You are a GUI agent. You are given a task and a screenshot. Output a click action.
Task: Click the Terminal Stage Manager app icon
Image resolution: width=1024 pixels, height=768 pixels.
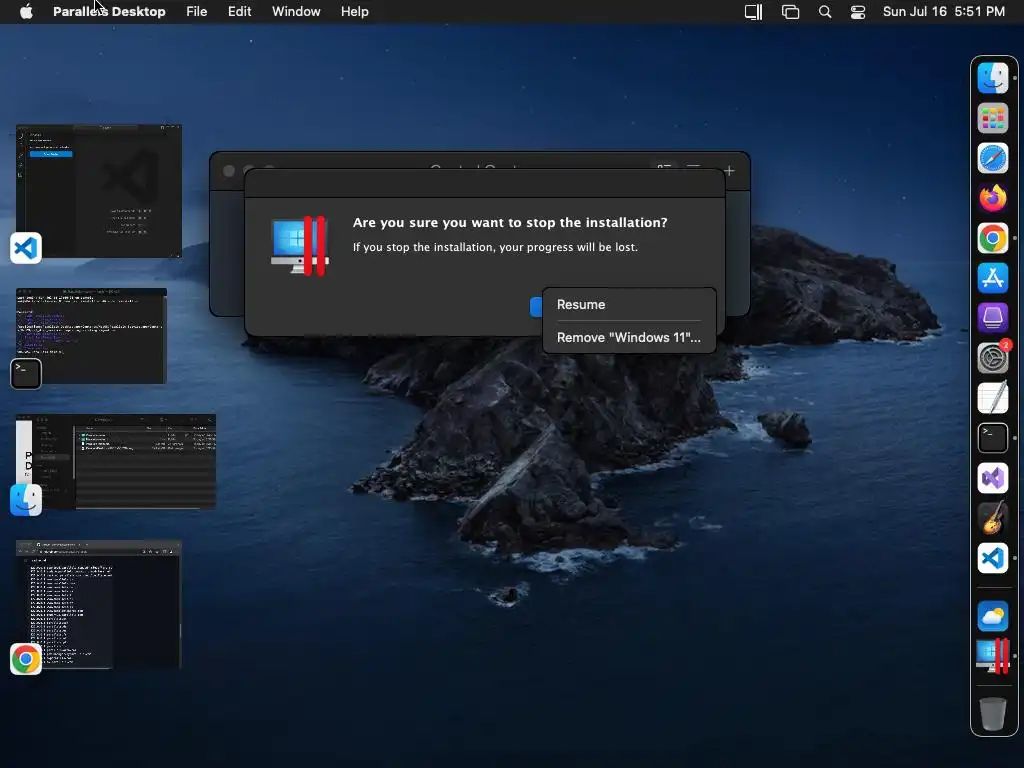click(x=26, y=374)
